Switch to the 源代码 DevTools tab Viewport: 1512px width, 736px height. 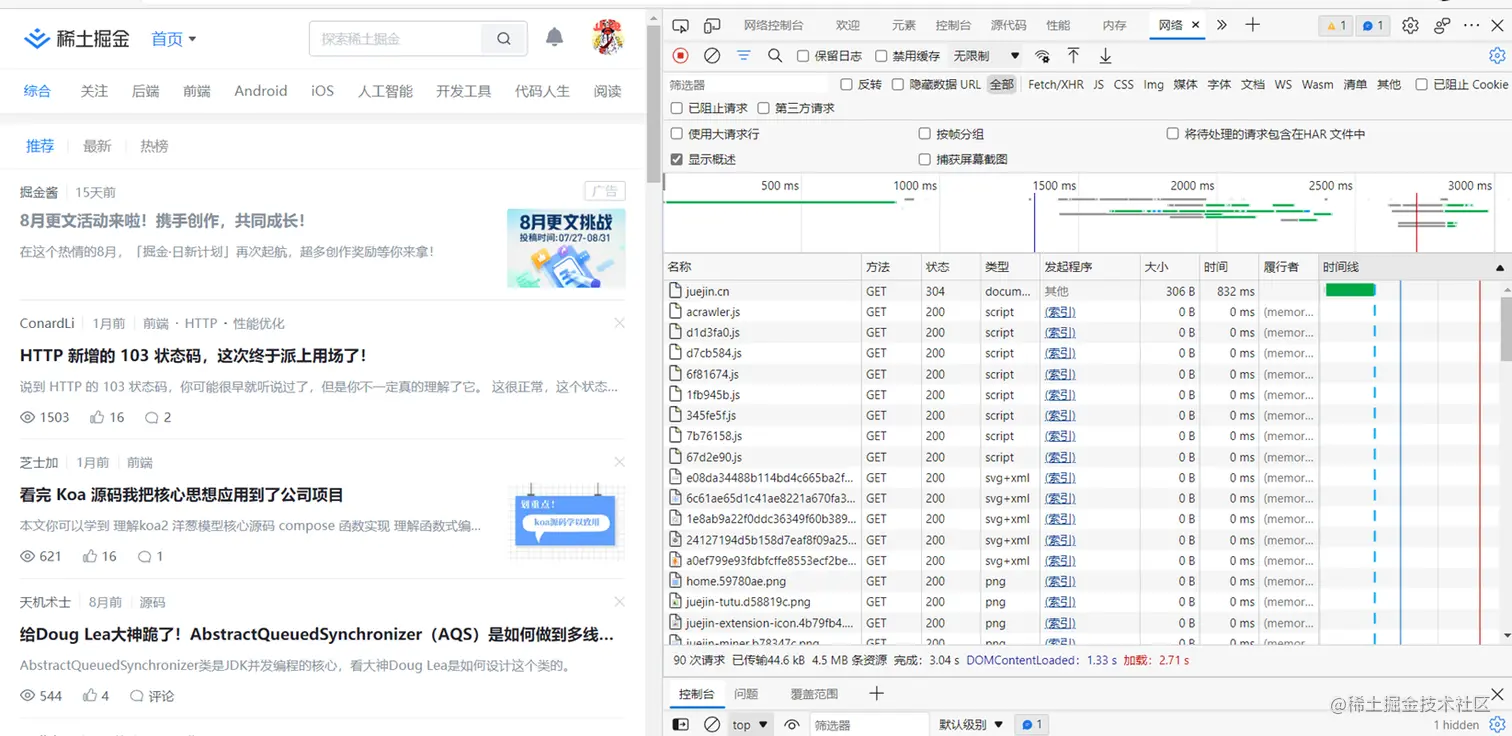[x=1008, y=25]
